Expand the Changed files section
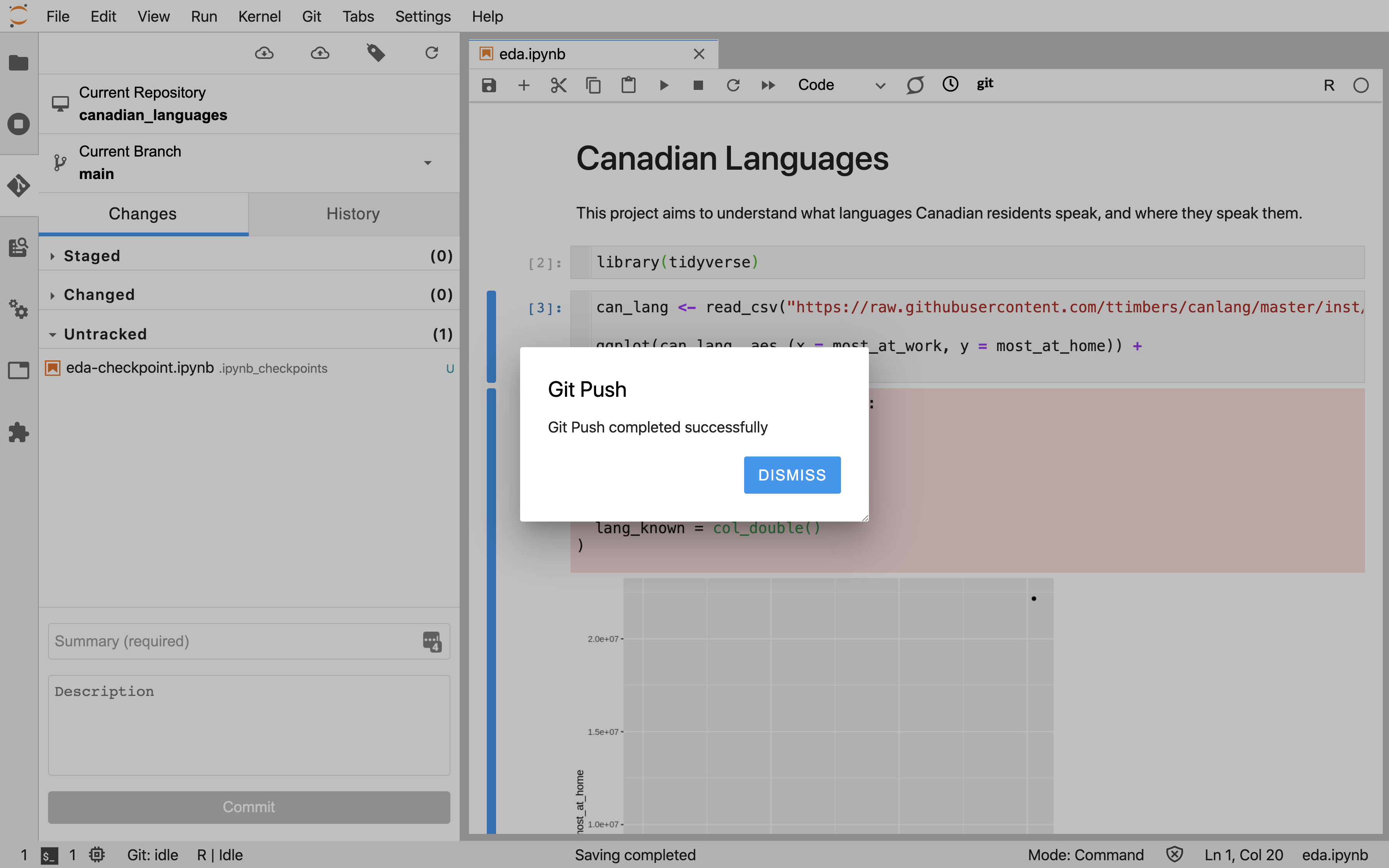Image resolution: width=1389 pixels, height=868 pixels. pos(249,295)
